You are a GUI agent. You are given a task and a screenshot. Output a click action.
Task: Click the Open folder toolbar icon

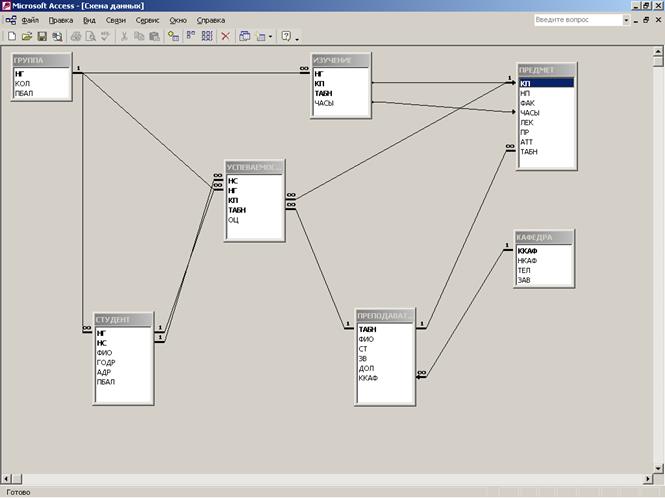[27, 36]
